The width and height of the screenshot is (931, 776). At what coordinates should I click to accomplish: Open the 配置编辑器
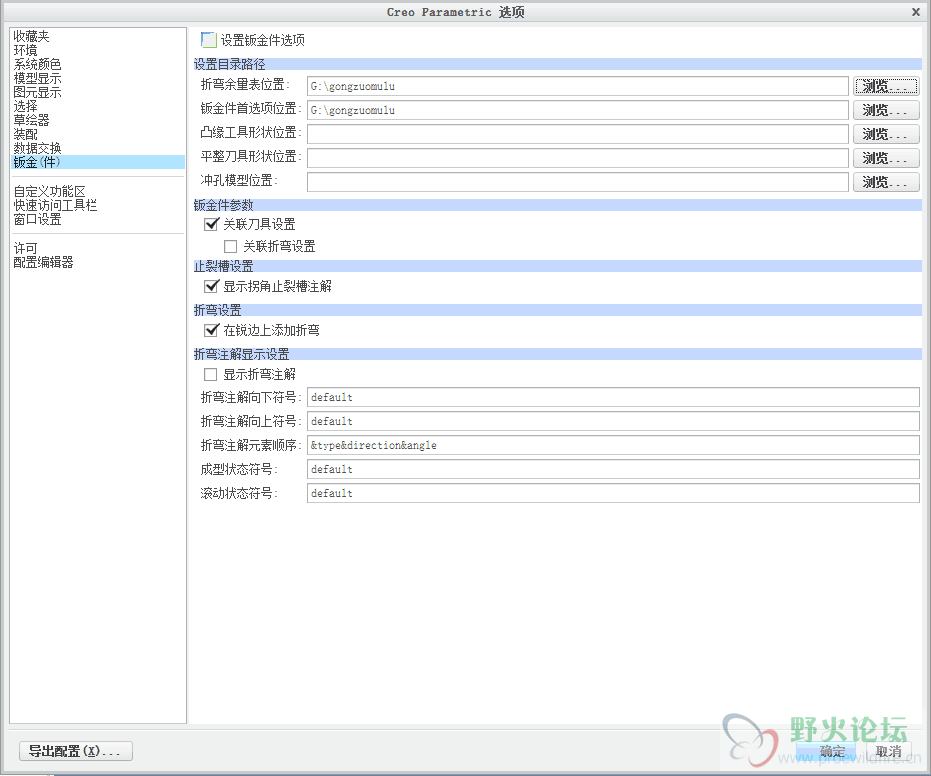43,262
